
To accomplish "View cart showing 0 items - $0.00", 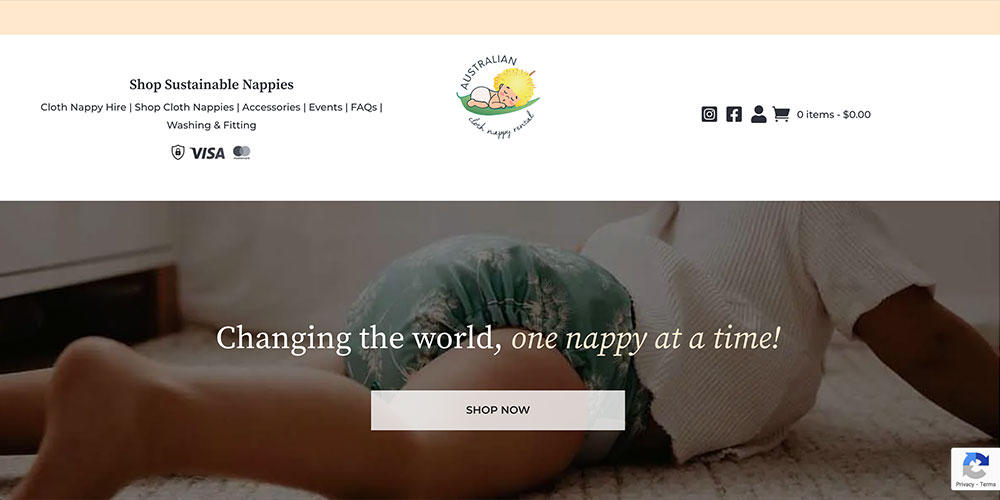I will 834,115.
